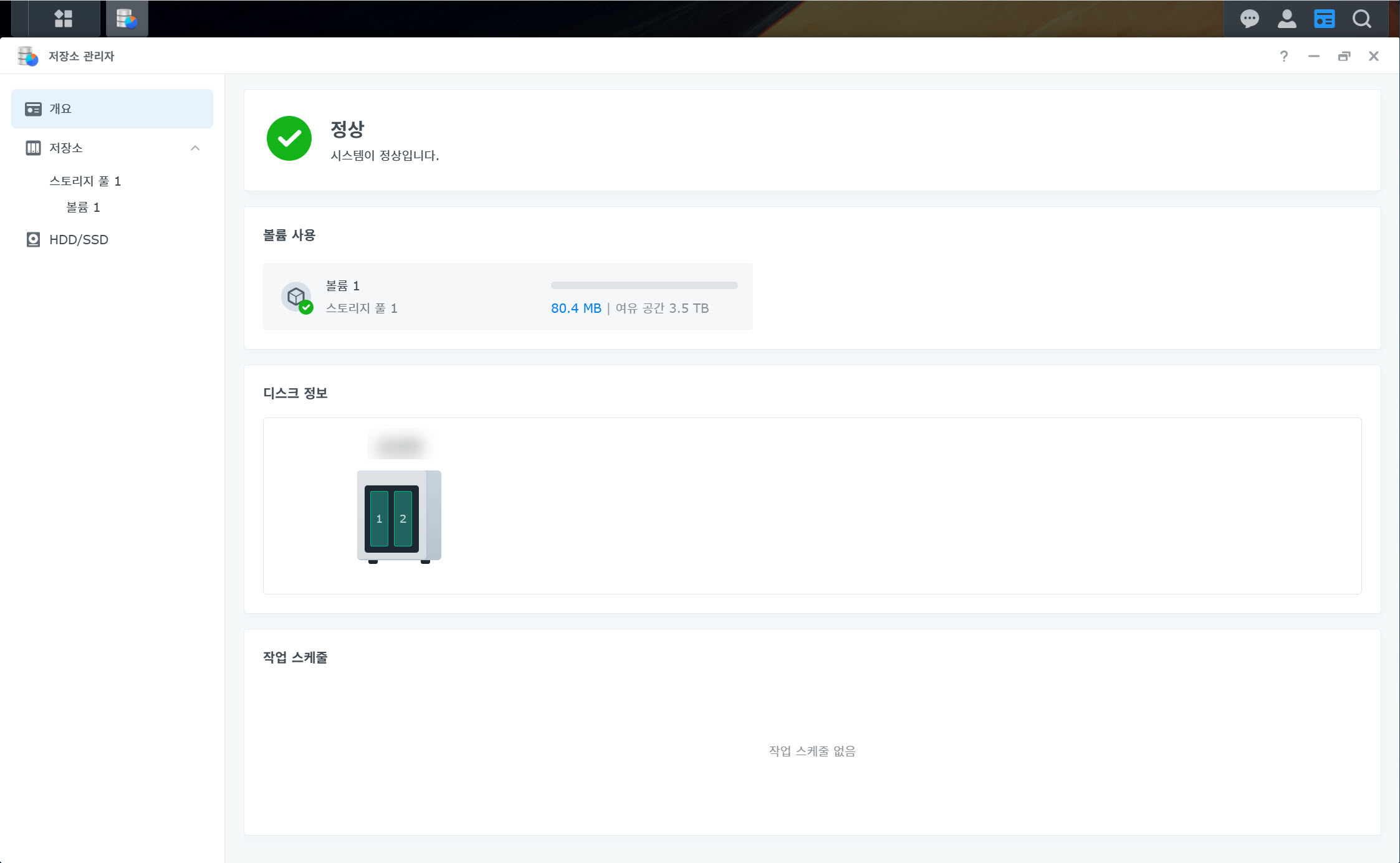Click the 저장소 sidebar item
The width and height of the screenshot is (1400, 863).
tap(65, 148)
